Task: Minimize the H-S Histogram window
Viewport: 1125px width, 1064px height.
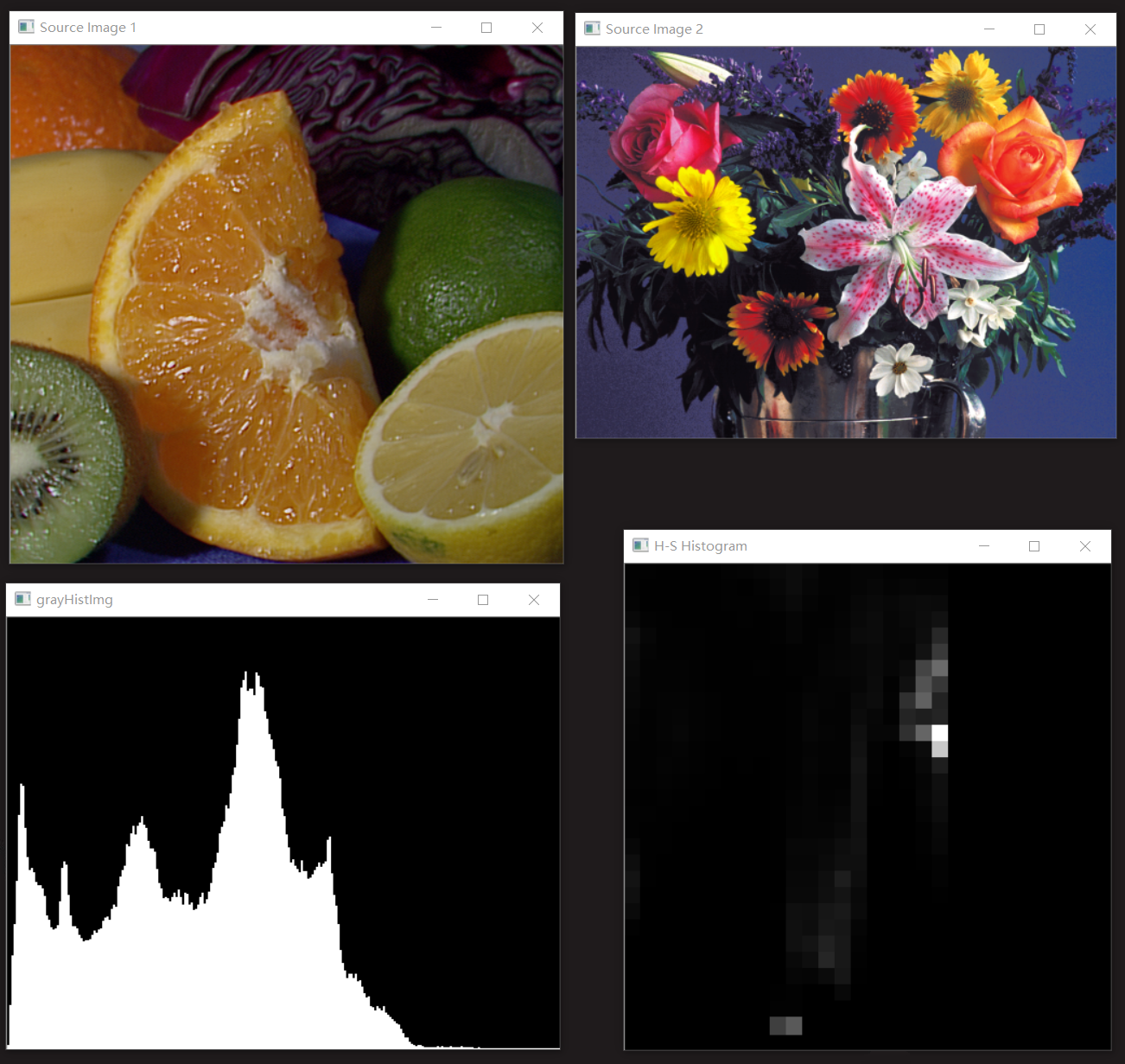Action: point(984,546)
